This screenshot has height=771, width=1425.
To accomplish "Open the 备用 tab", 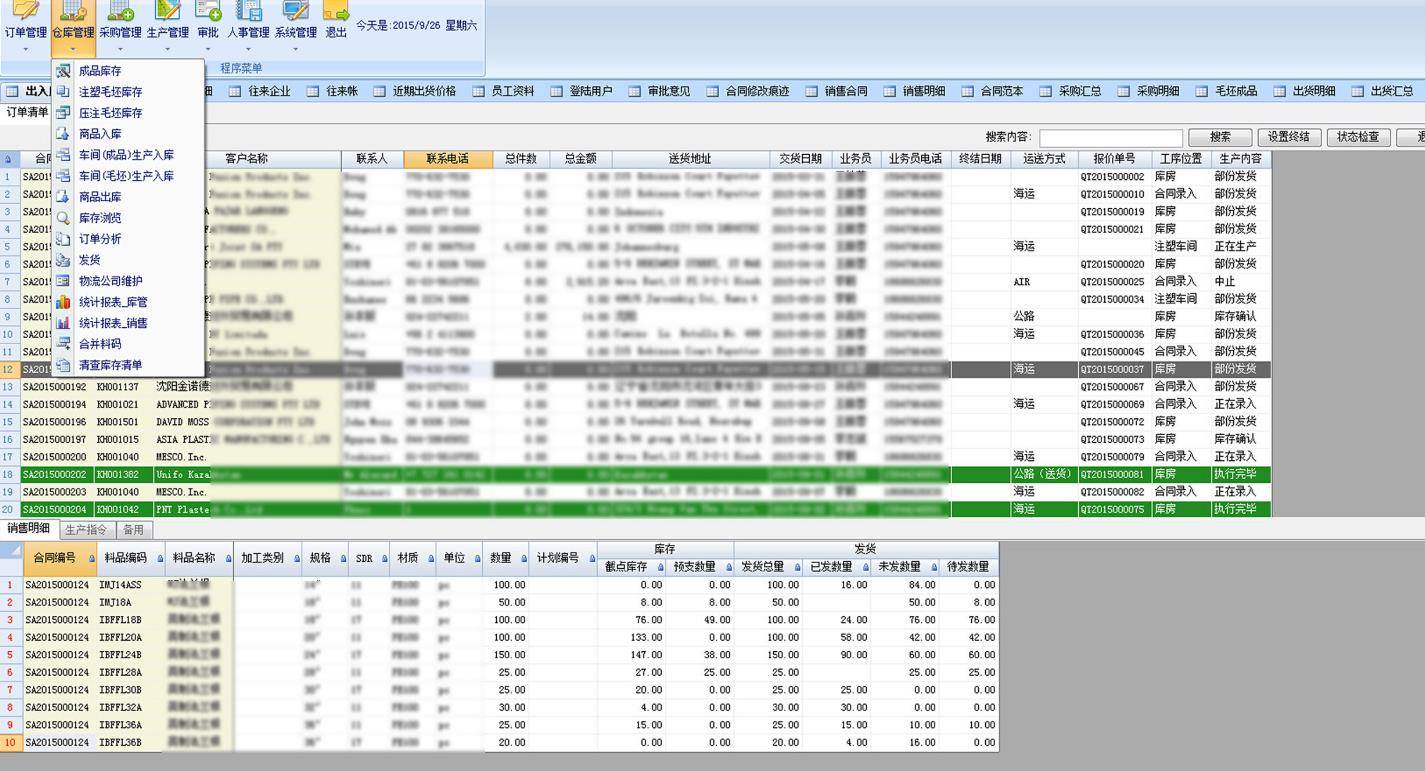I will 134,530.
